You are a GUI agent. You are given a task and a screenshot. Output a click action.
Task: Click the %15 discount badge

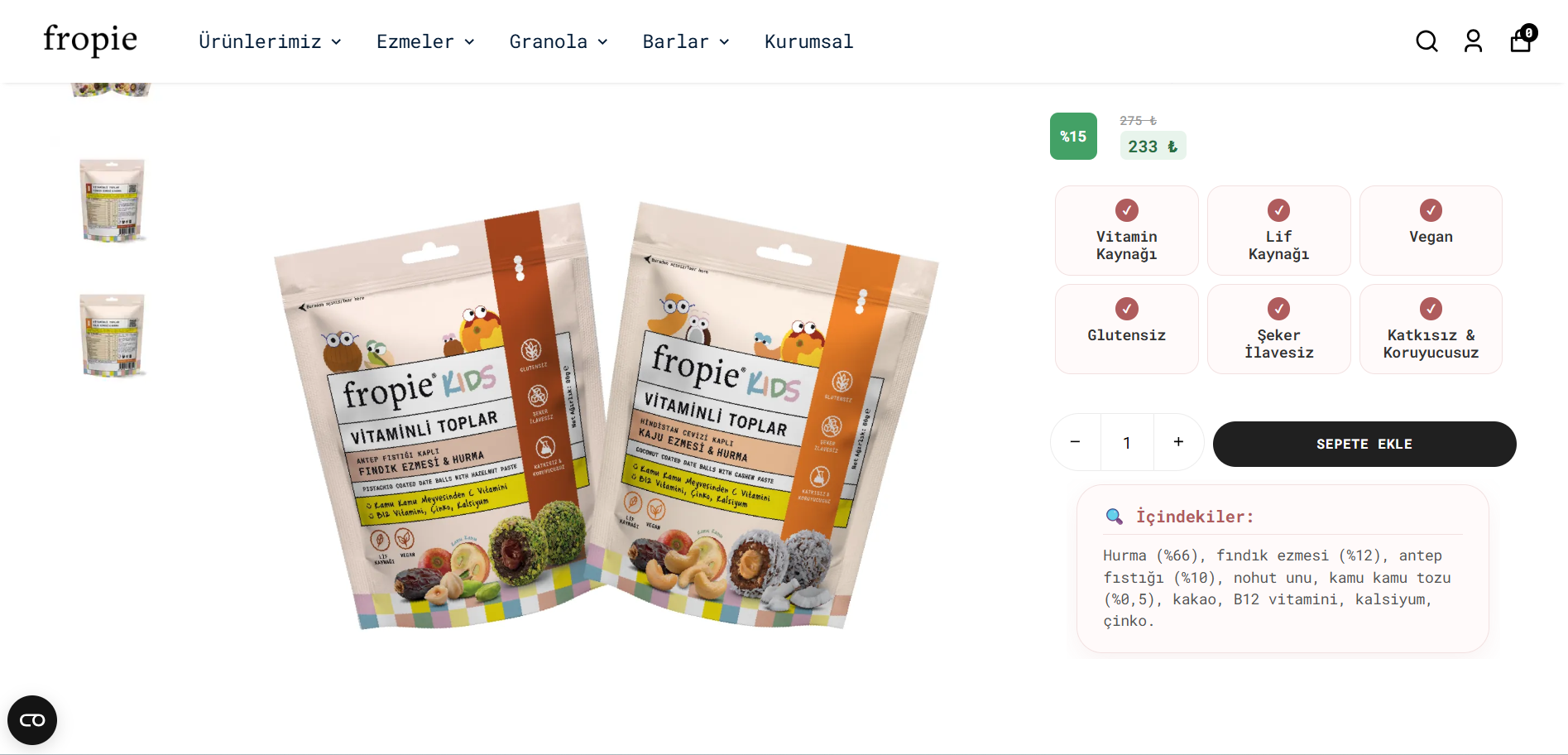click(1073, 137)
